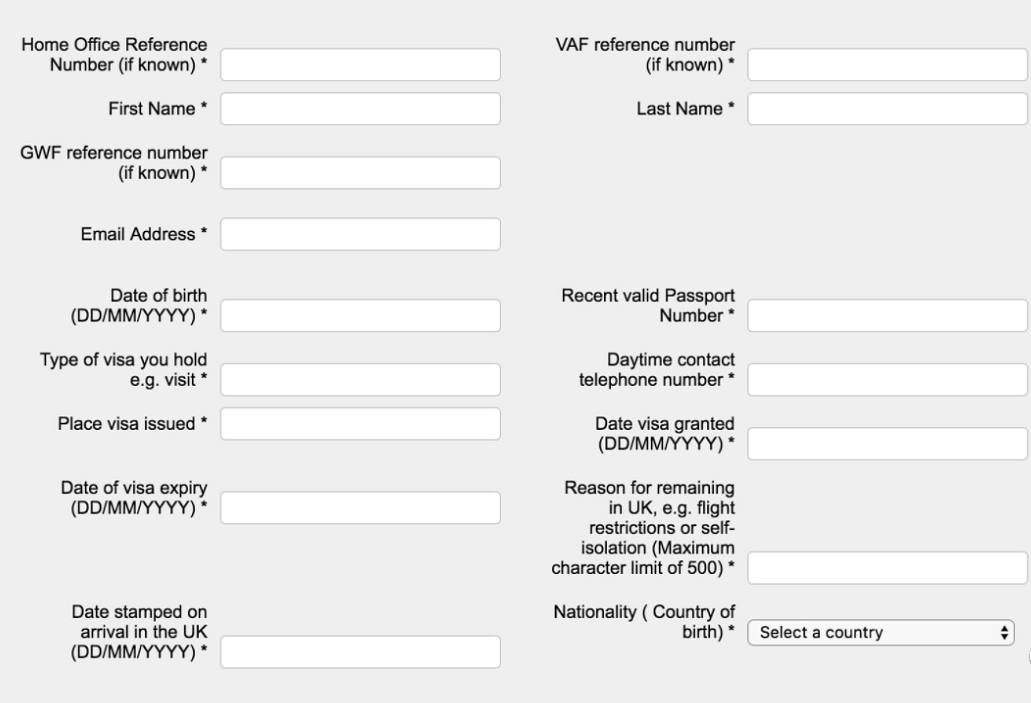
Task: Click the arrows on the country selector
Action: click(1004, 632)
